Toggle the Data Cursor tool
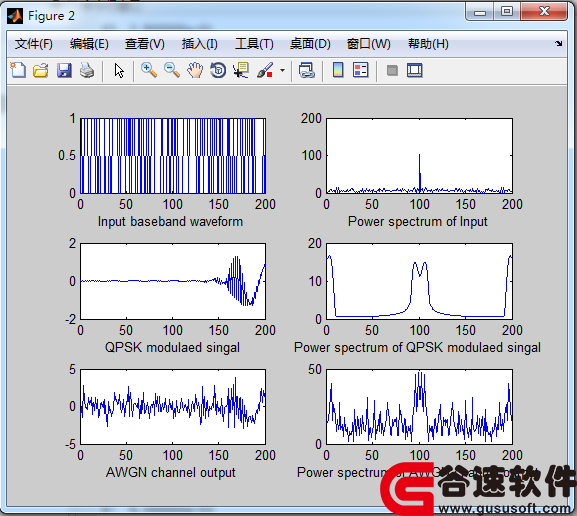The image size is (577, 516). (241, 70)
